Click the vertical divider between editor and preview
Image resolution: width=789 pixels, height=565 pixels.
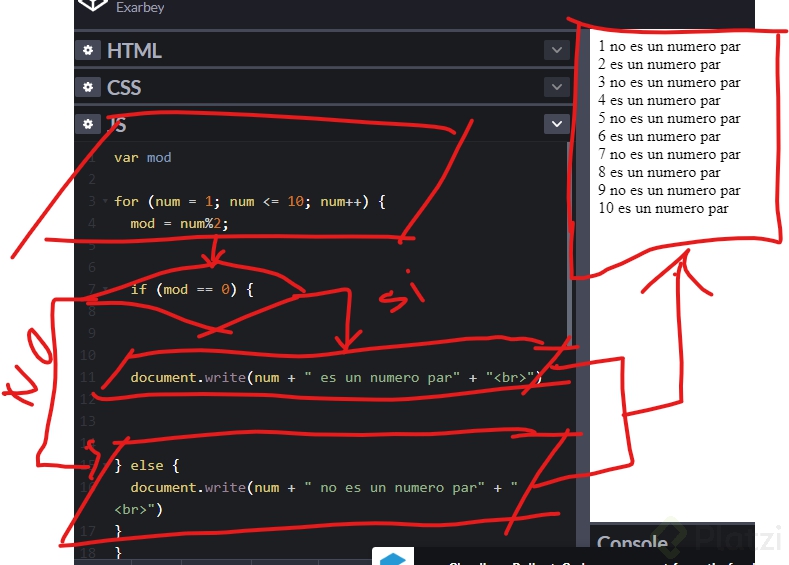coord(582,287)
